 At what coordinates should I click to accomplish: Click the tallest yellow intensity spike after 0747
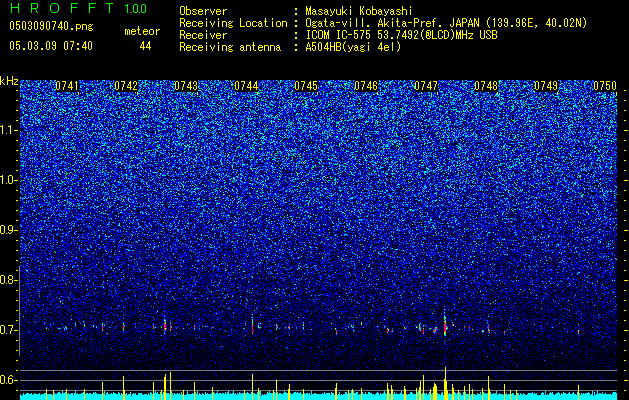(445, 383)
